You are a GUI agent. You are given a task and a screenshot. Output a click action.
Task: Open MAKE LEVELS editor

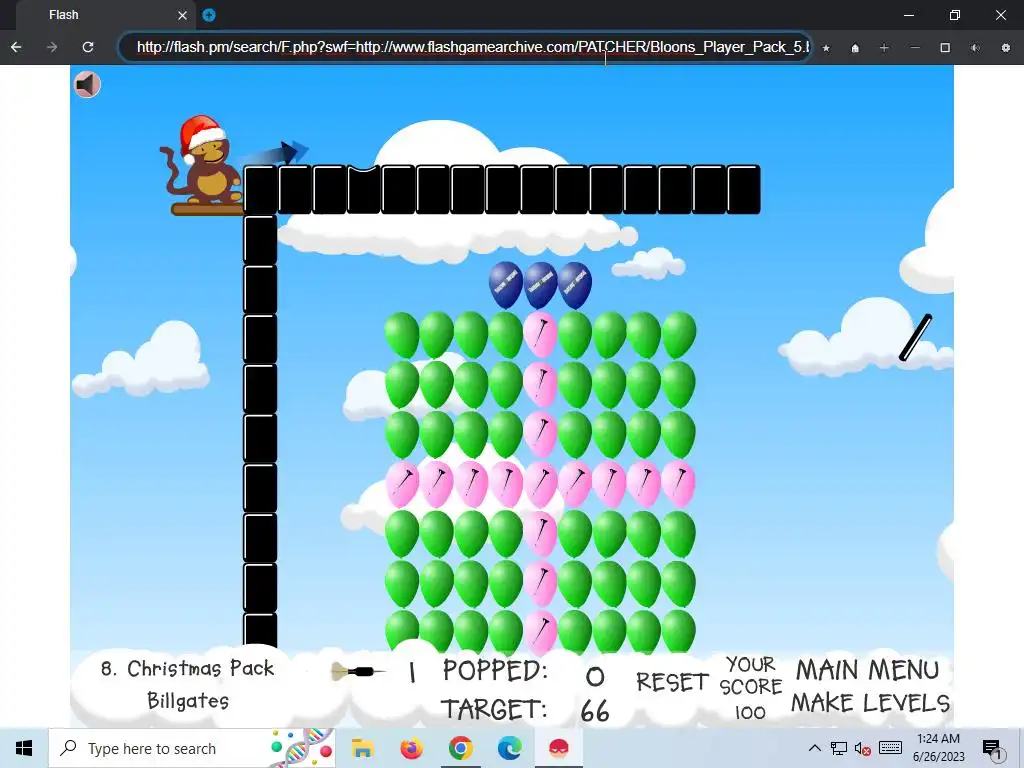(x=871, y=703)
